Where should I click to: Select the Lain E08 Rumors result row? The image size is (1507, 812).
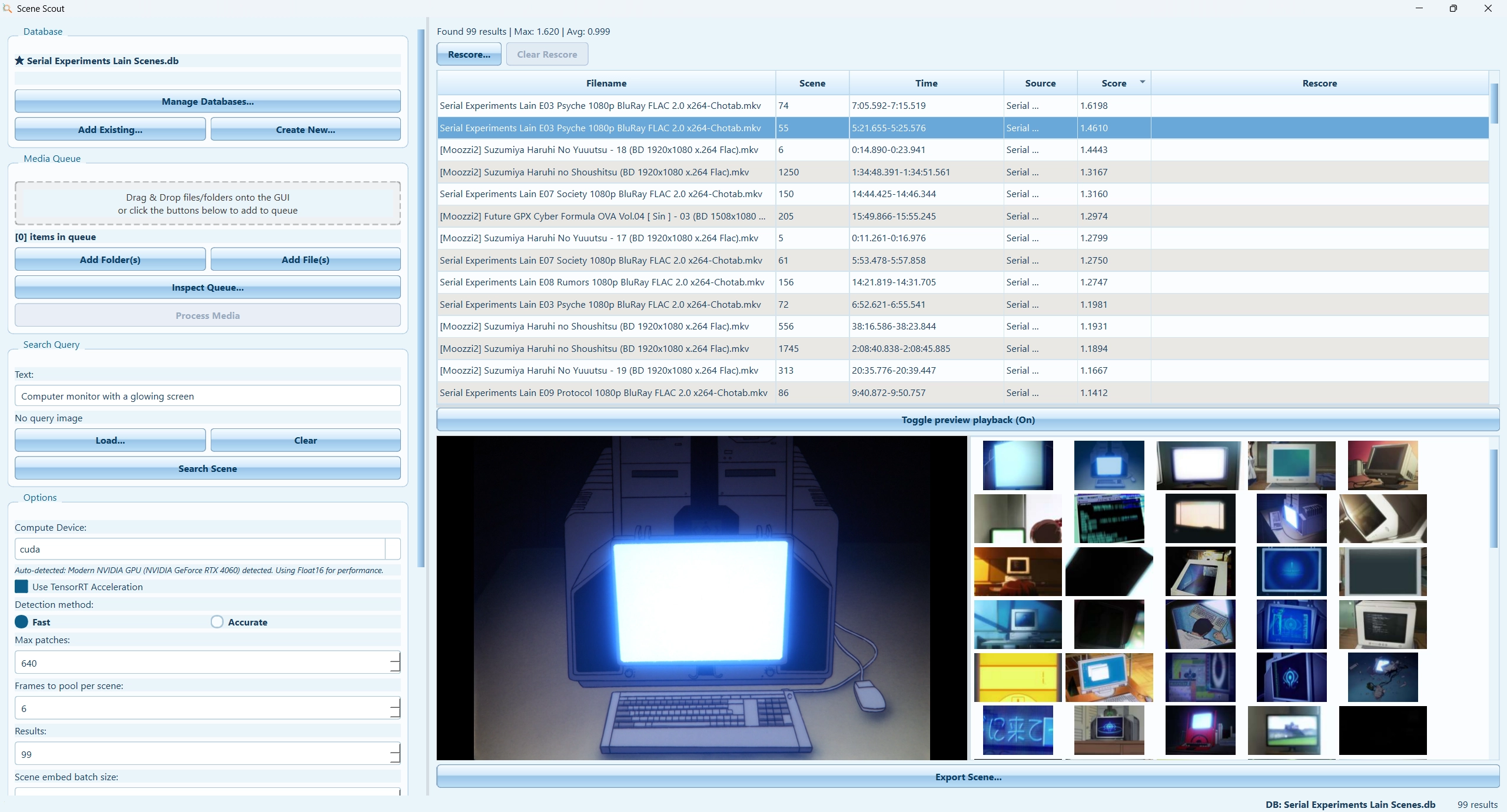963,282
